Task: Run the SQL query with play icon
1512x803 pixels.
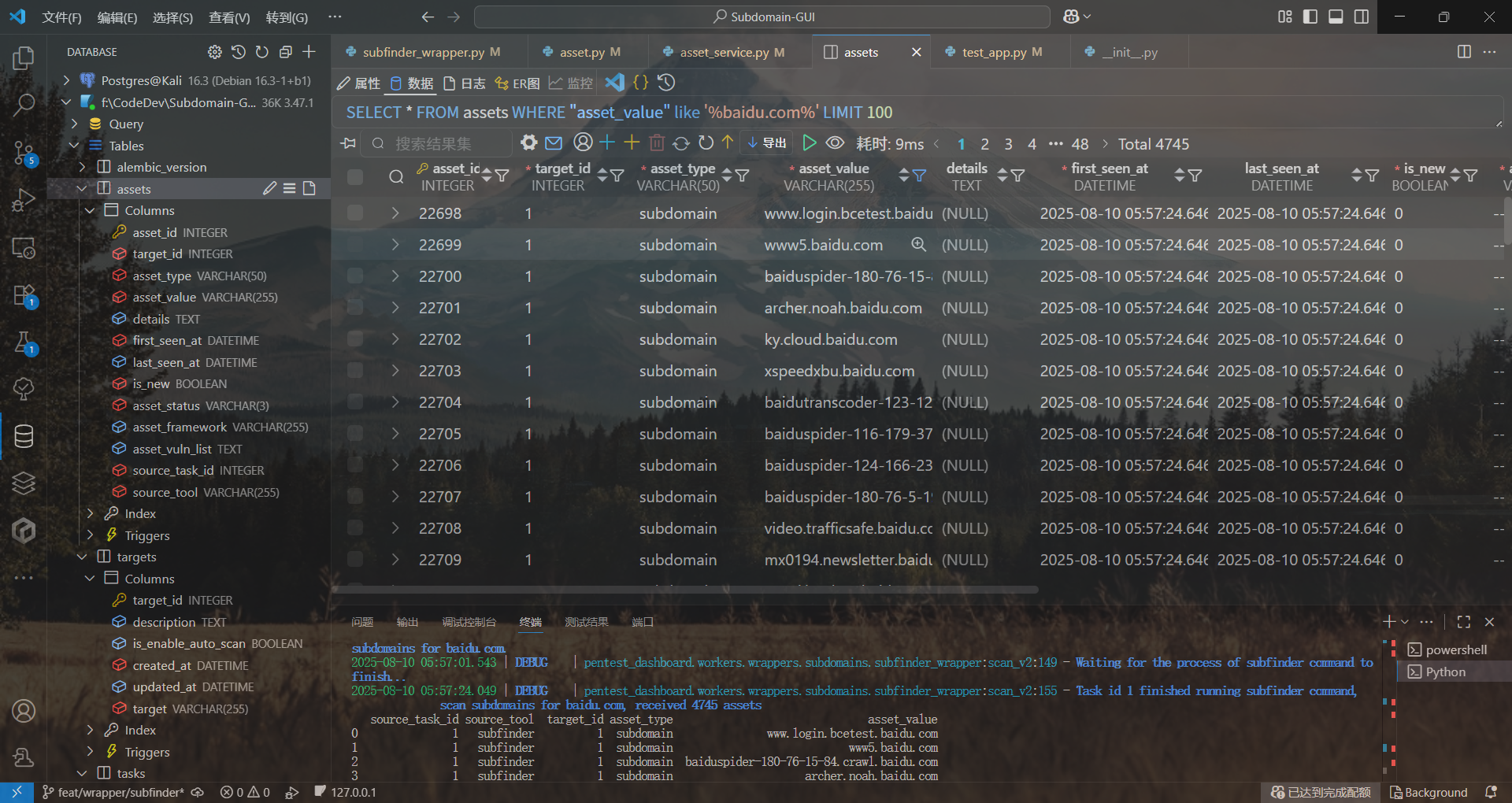Action: (809, 142)
